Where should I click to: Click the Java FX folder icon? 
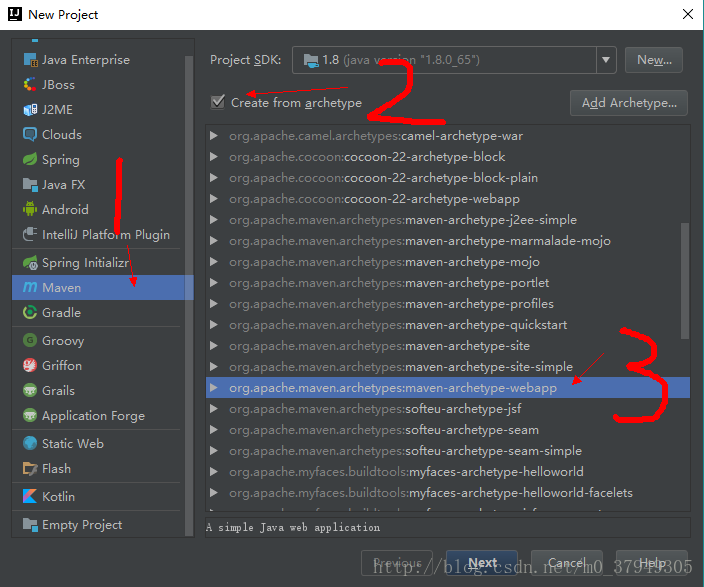point(30,185)
